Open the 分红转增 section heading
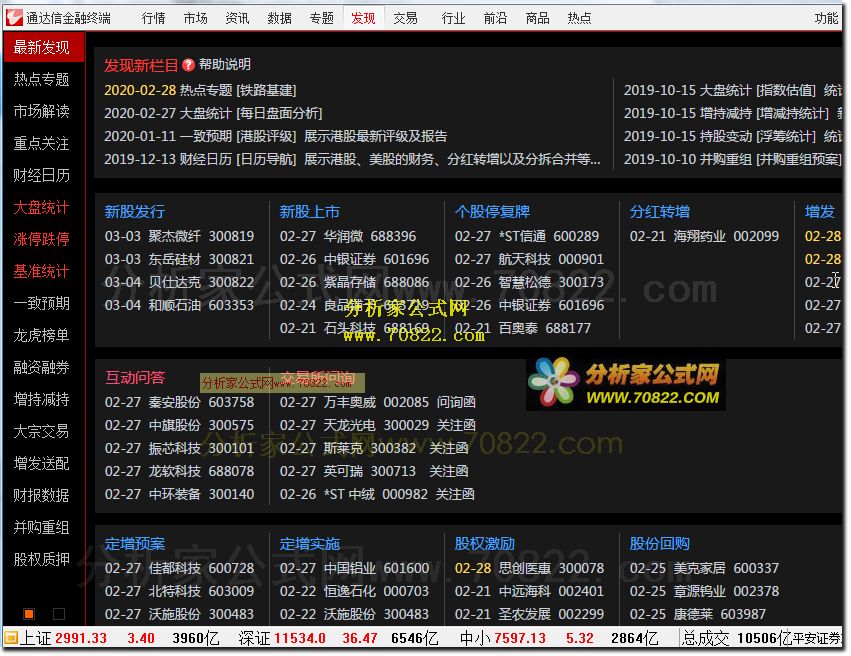This screenshot has height=656, width=851. [659, 212]
